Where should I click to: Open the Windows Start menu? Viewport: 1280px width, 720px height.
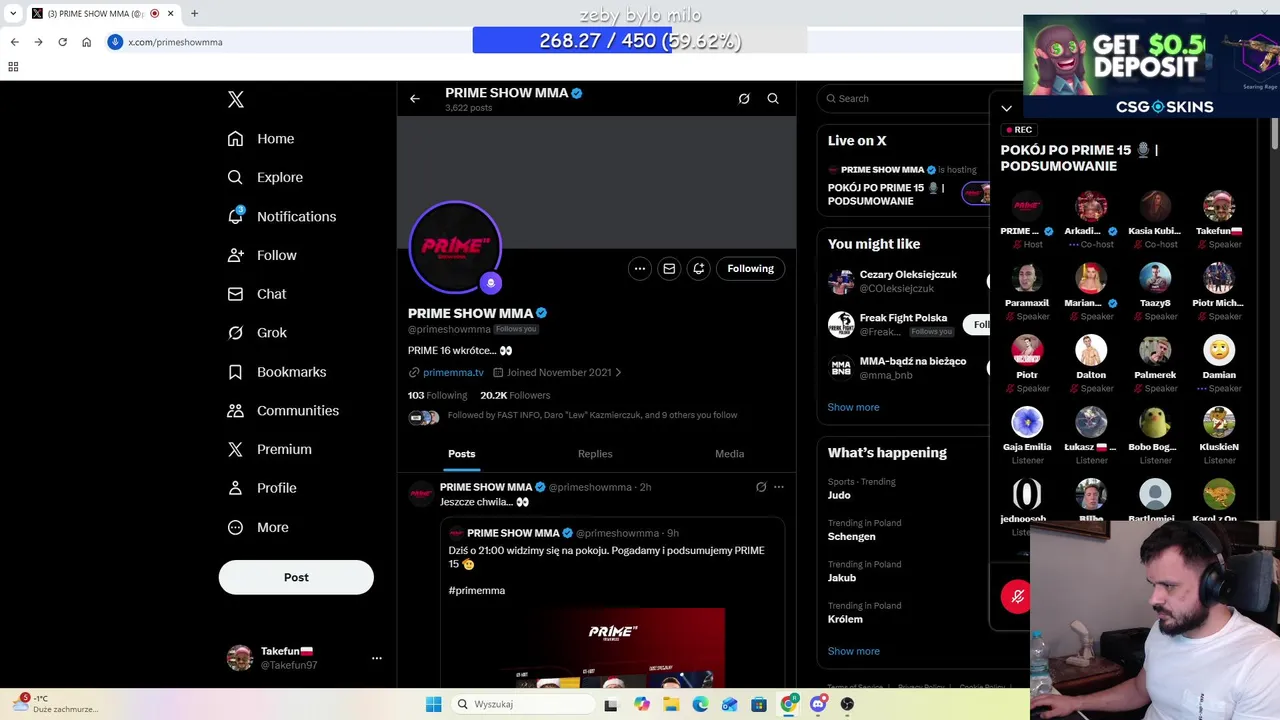[433, 704]
